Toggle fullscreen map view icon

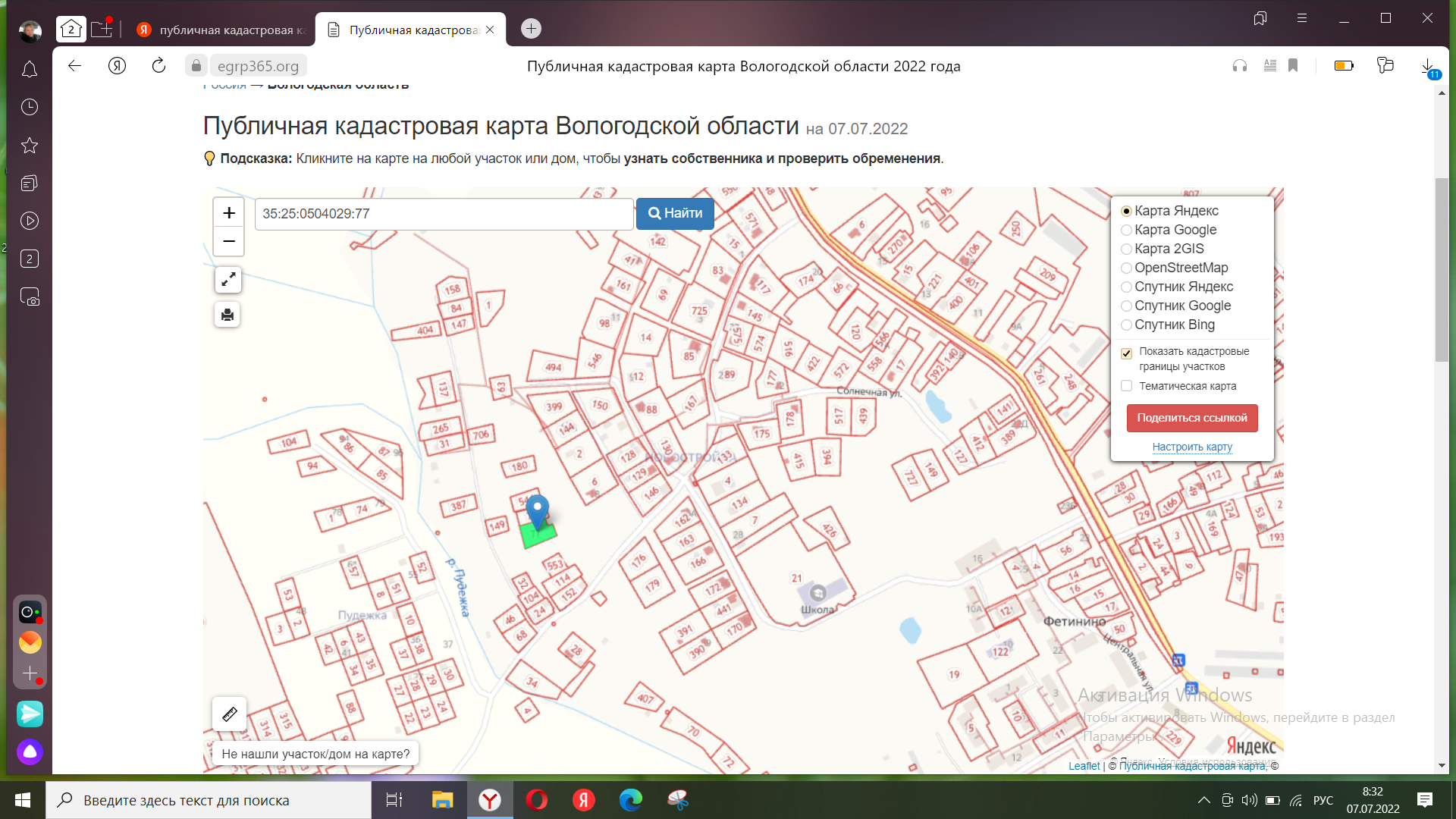[227, 280]
